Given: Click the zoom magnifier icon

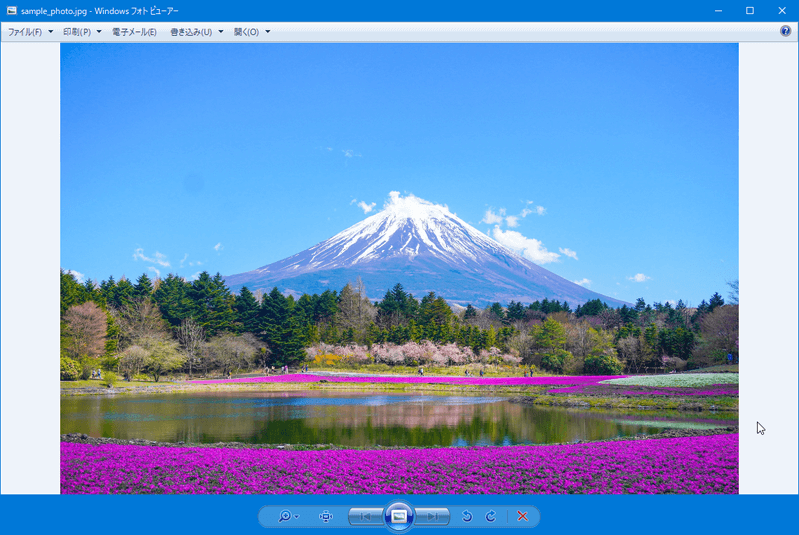Looking at the screenshot, I should click(284, 516).
